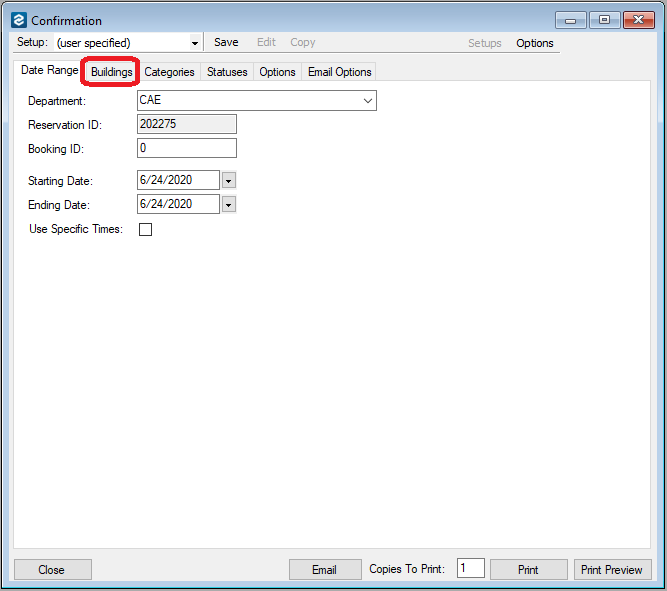Open the Email Options tab
Screen dimensions: 667x591
click(339, 72)
